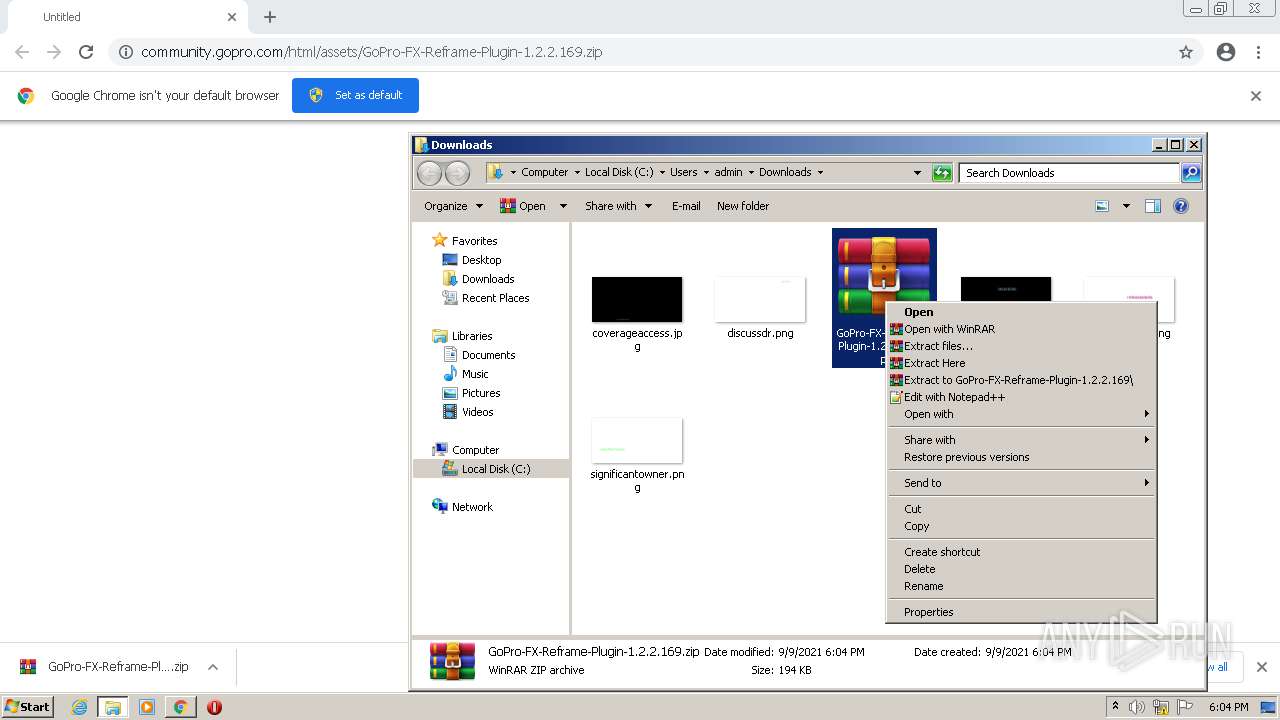
Task: Dismiss the default browser infobar
Action: click(1256, 96)
